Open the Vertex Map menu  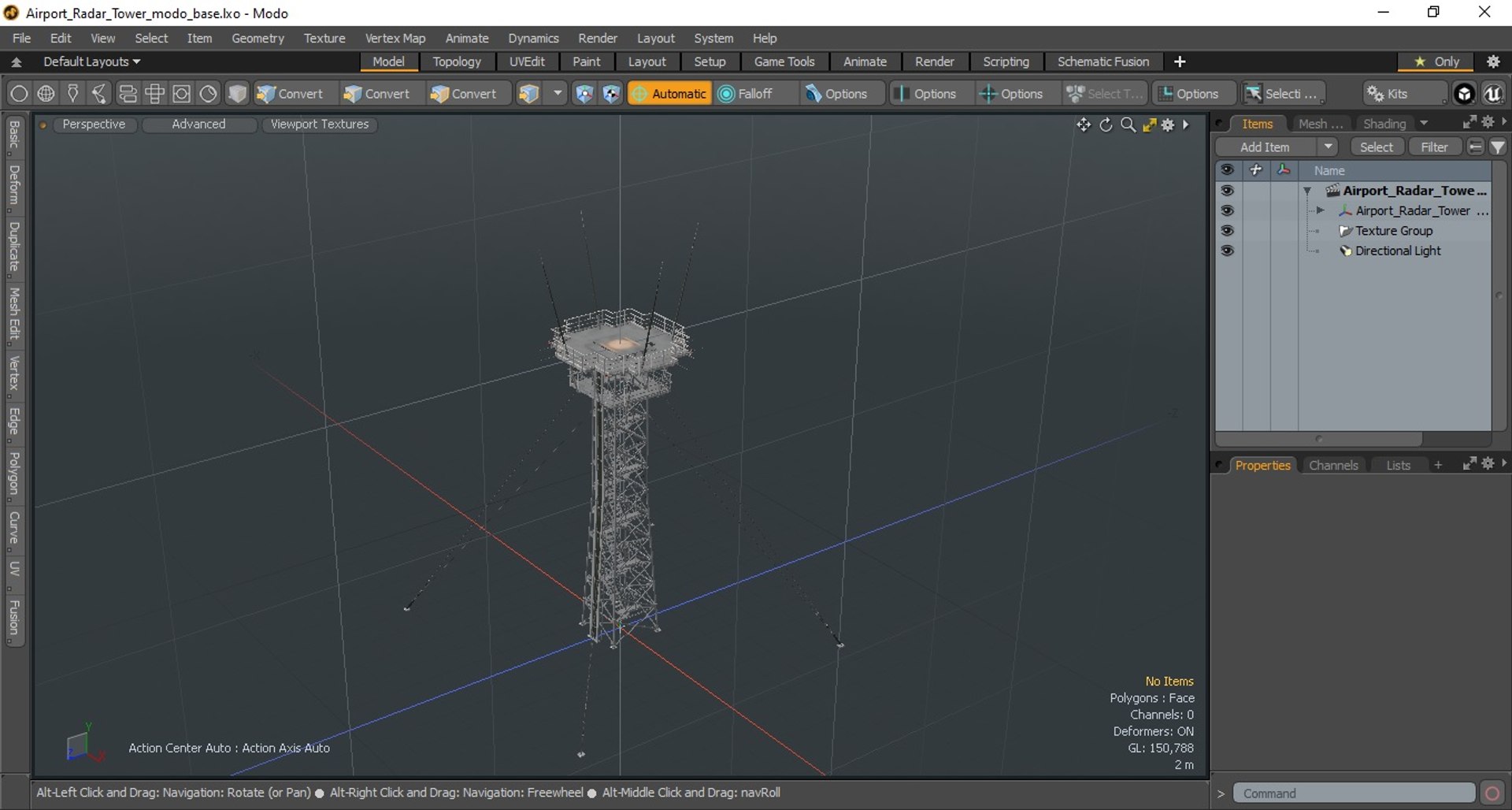click(x=395, y=38)
